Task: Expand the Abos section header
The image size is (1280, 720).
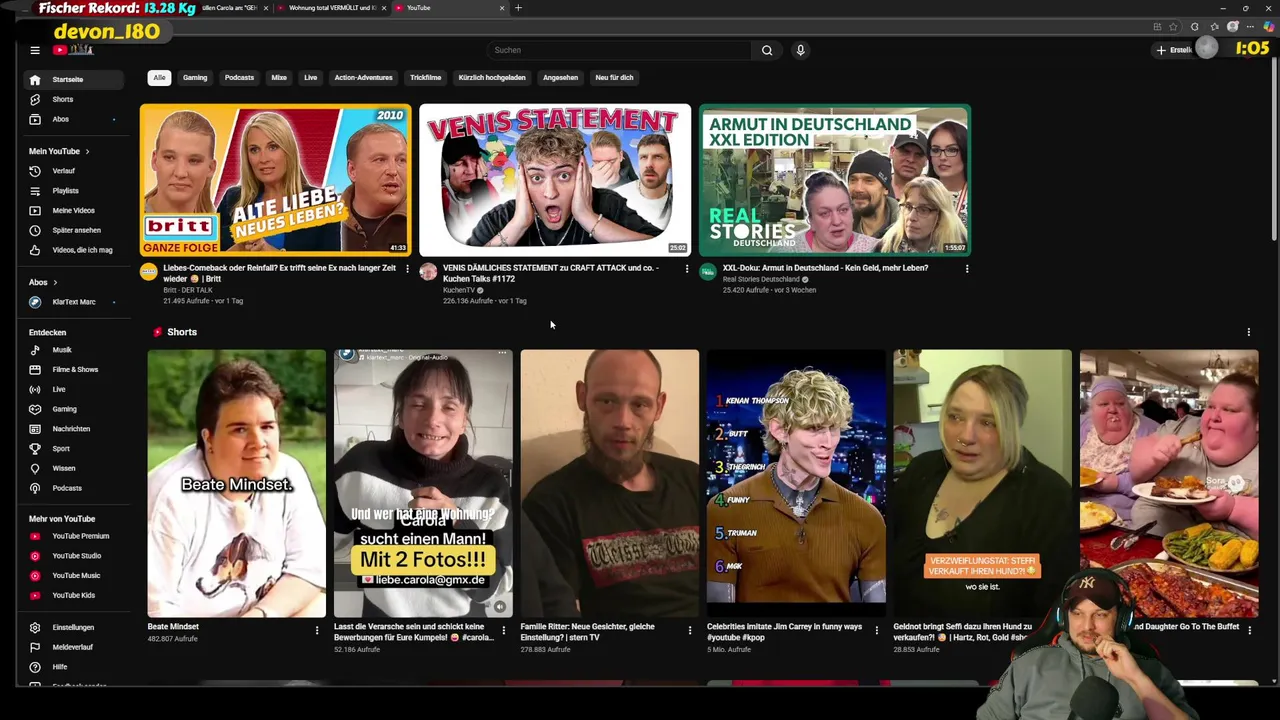Action: (x=43, y=282)
